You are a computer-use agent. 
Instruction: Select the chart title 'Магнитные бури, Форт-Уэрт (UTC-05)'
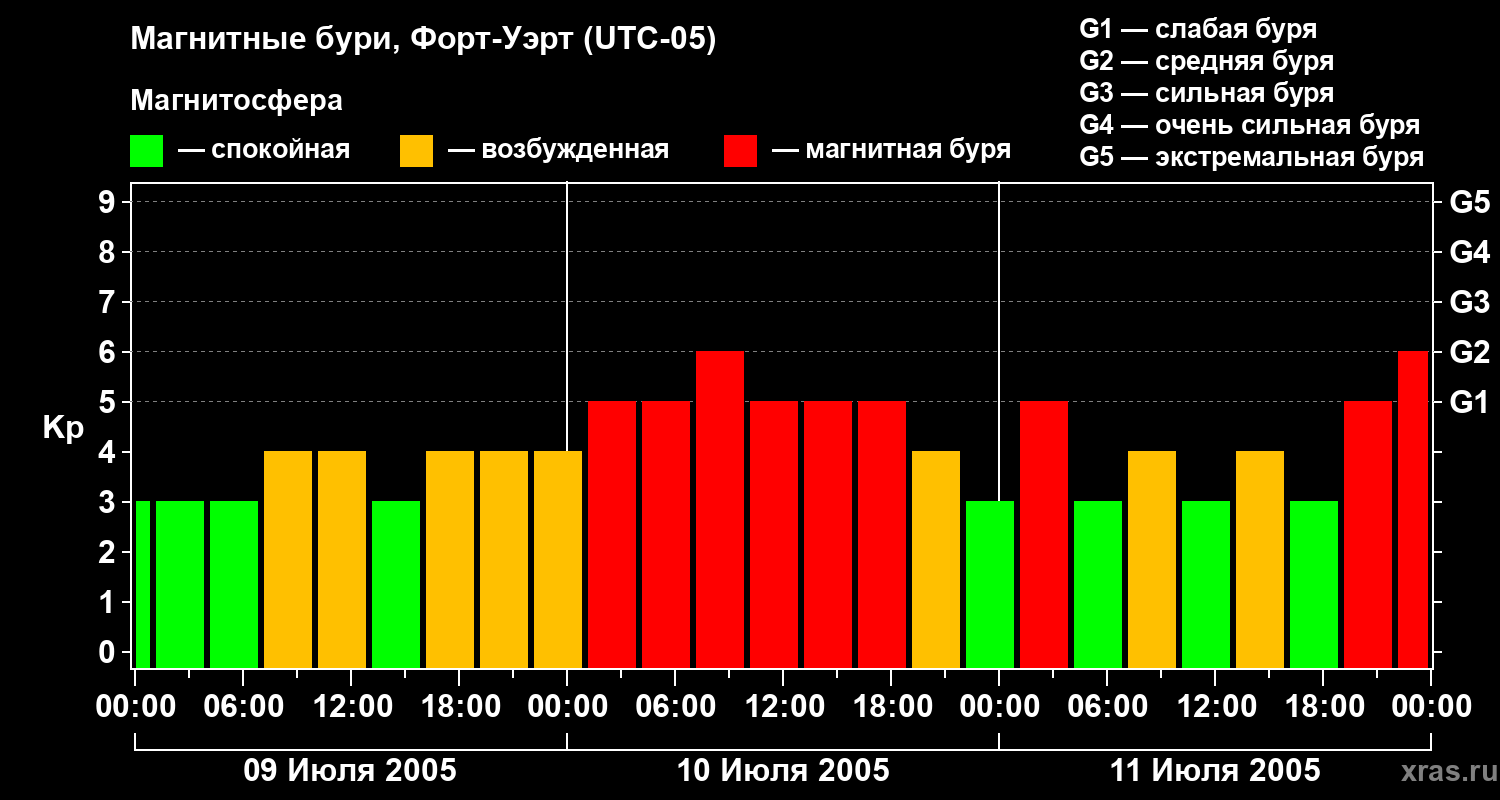tap(424, 41)
